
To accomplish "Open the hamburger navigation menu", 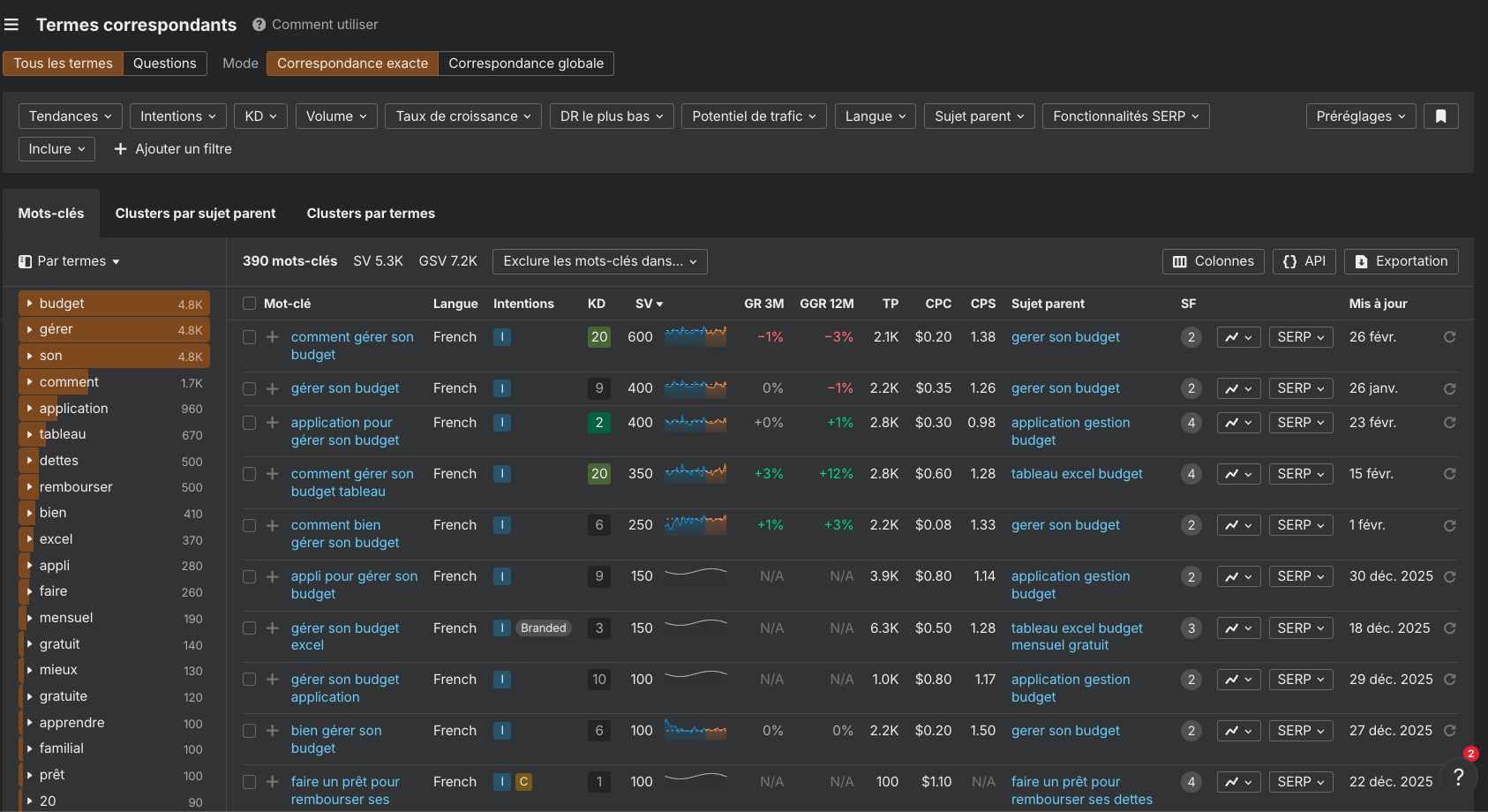I will tap(11, 24).
